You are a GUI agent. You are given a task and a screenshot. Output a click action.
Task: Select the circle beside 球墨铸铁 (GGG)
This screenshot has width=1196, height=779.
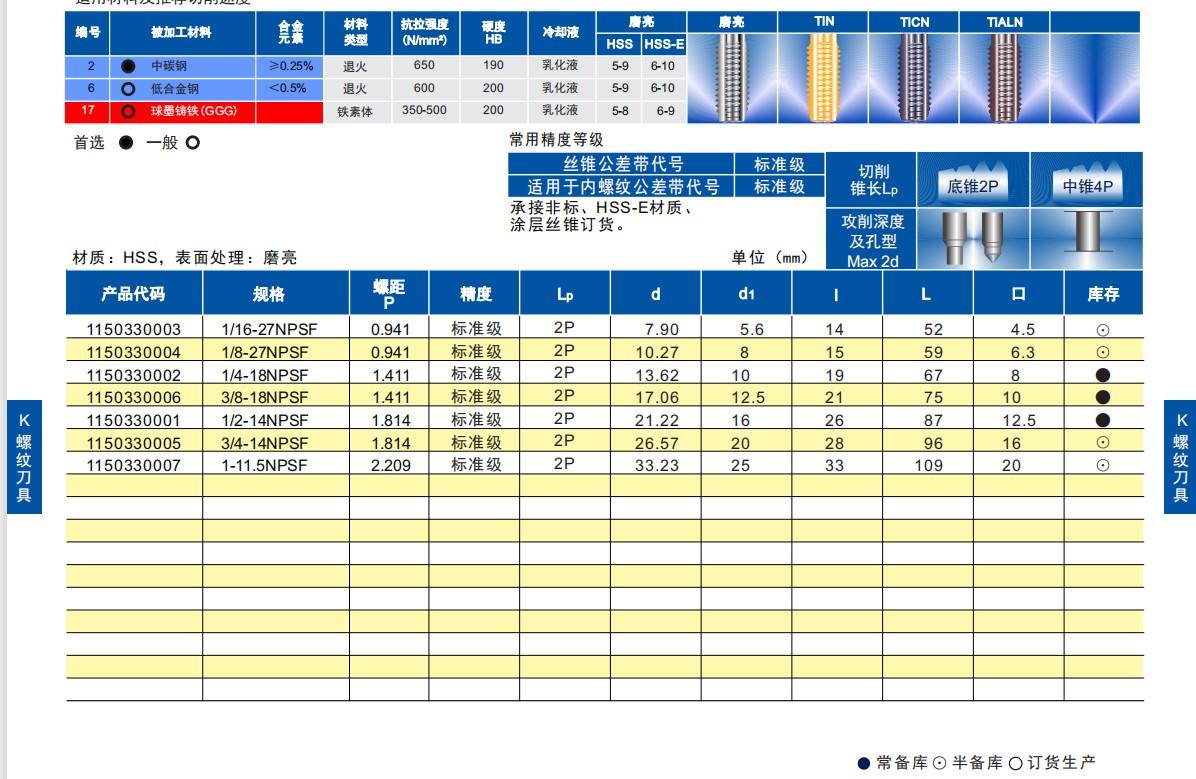127,111
